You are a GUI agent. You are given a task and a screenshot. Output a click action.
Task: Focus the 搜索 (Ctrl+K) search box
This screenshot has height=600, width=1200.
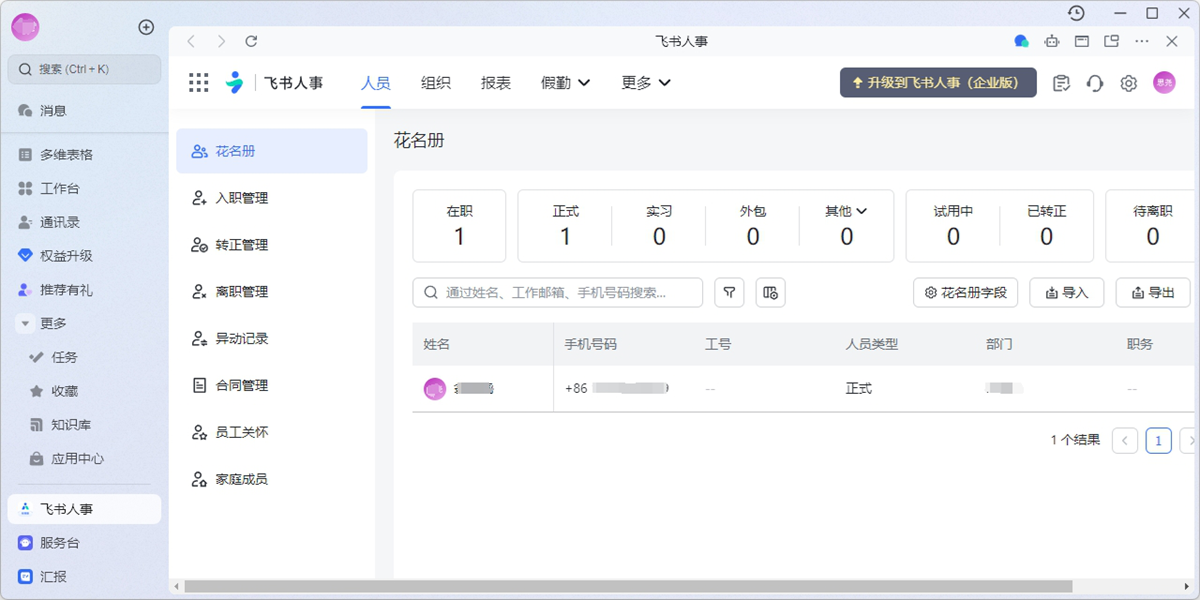[x=84, y=69]
